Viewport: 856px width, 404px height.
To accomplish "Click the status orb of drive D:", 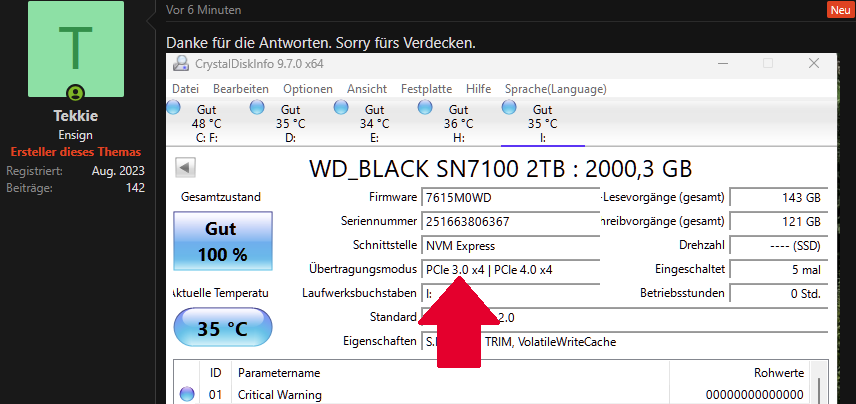I will pos(257,107).
